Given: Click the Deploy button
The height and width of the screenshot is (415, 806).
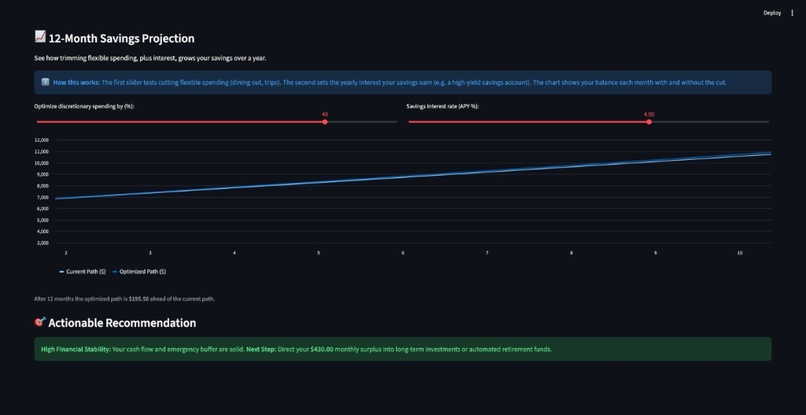Looking at the screenshot, I should (x=772, y=13).
